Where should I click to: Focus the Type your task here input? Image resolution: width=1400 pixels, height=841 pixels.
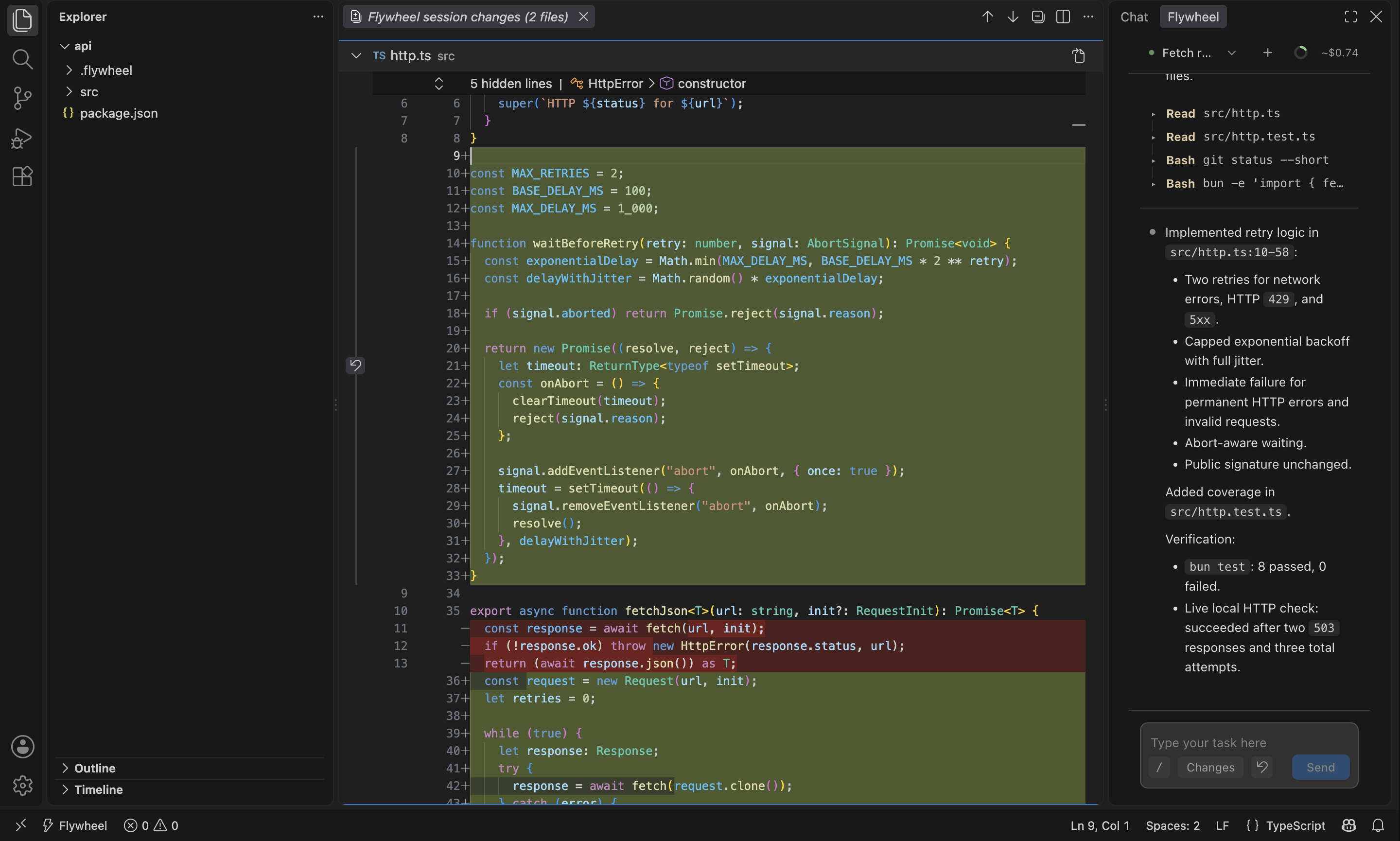[x=1249, y=742]
